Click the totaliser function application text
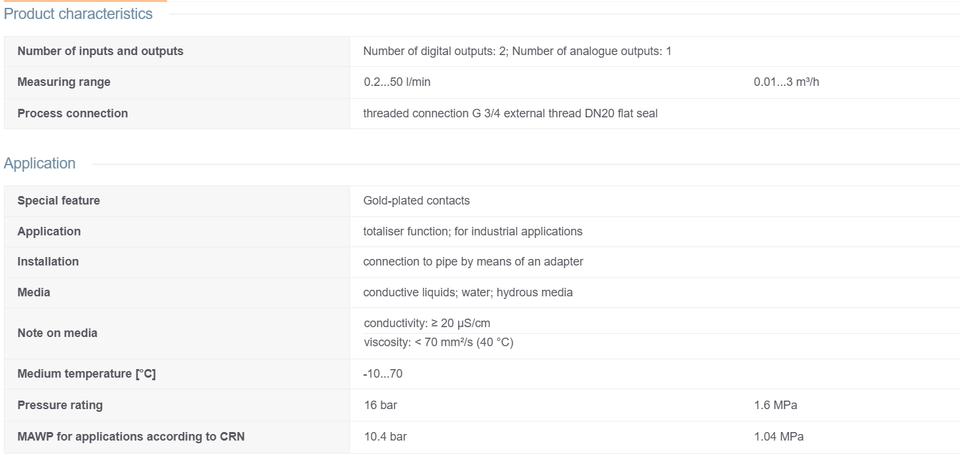 [473, 231]
